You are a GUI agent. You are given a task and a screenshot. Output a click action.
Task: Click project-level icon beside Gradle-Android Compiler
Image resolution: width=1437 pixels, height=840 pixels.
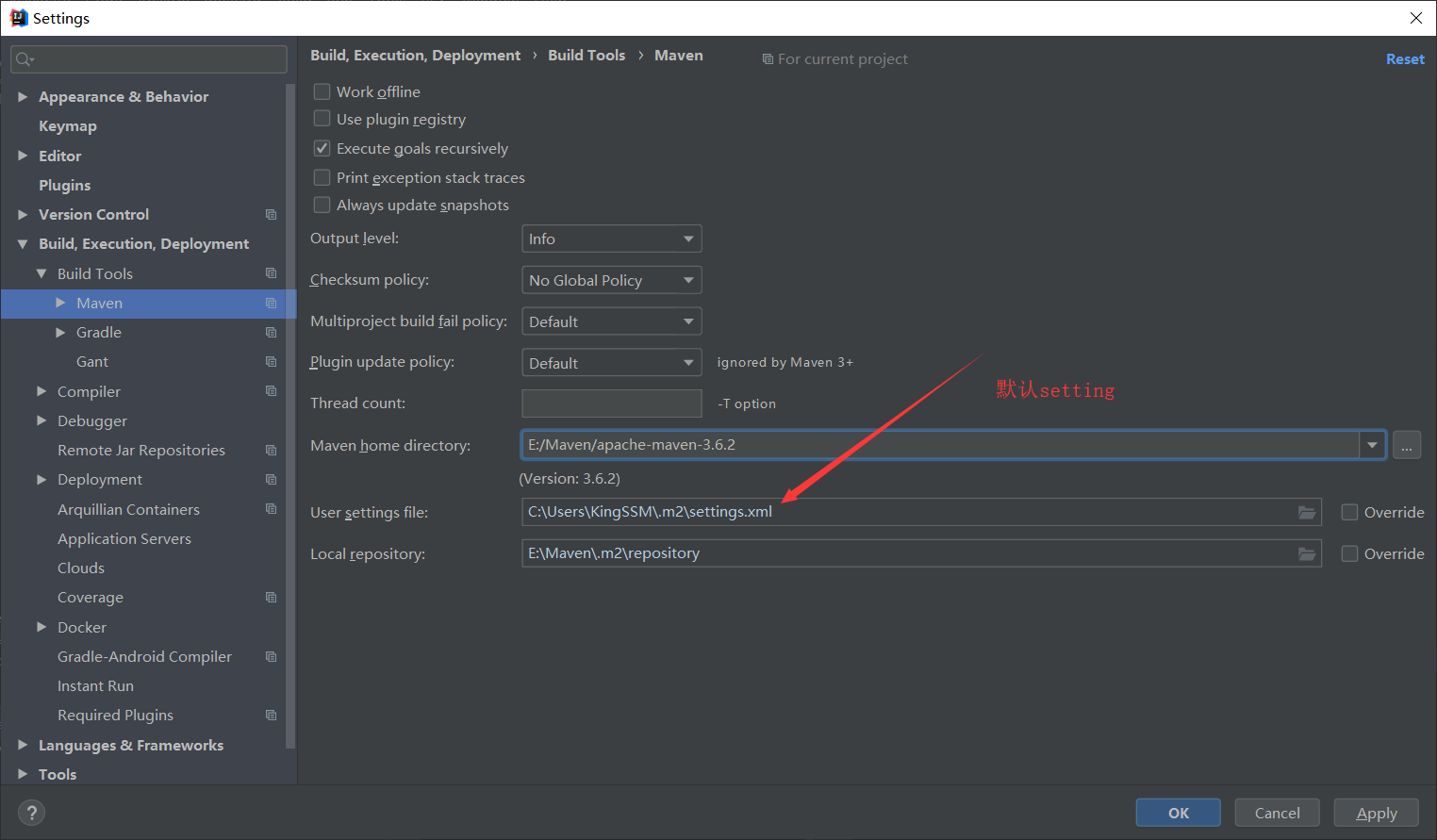click(x=271, y=656)
